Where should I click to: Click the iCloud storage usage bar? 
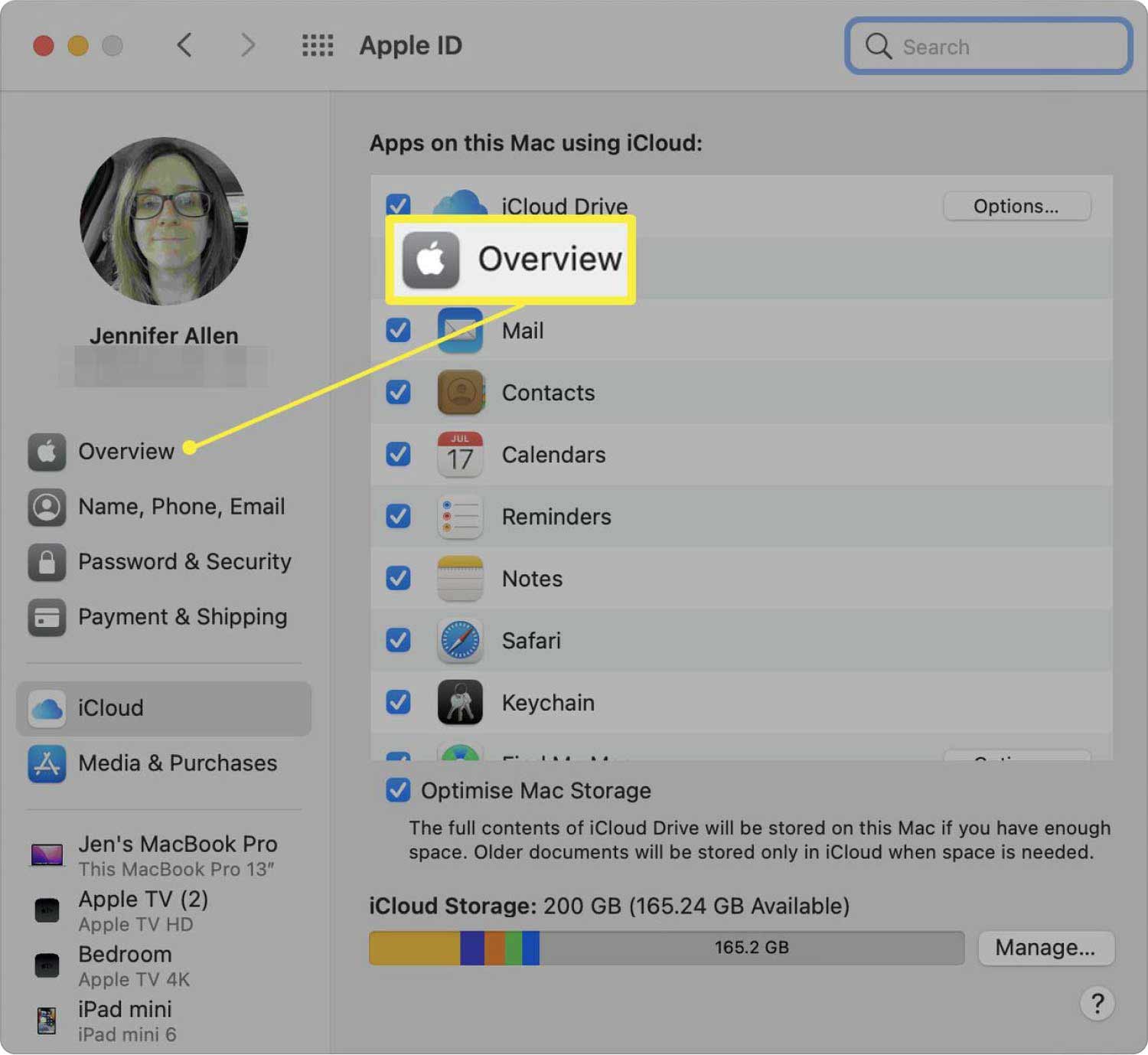(x=667, y=948)
